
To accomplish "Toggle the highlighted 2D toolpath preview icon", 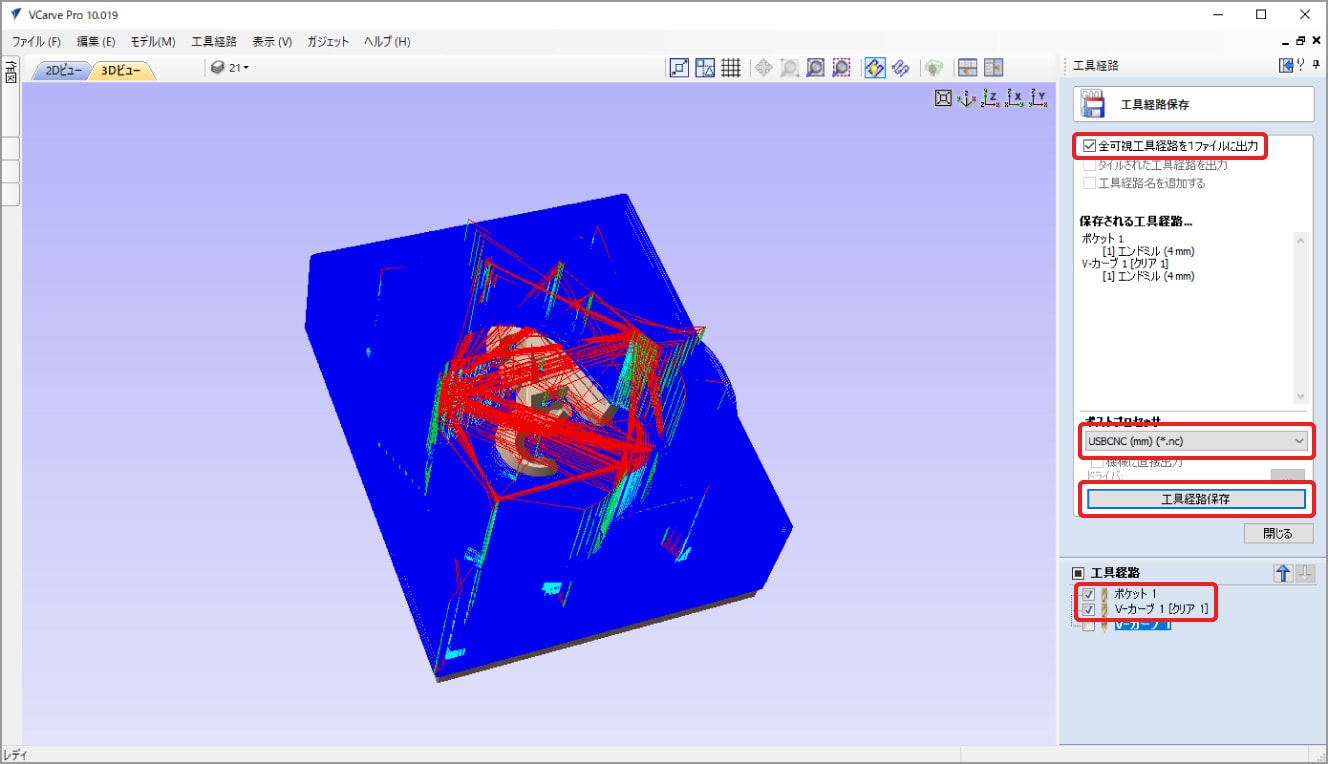I will point(874,68).
